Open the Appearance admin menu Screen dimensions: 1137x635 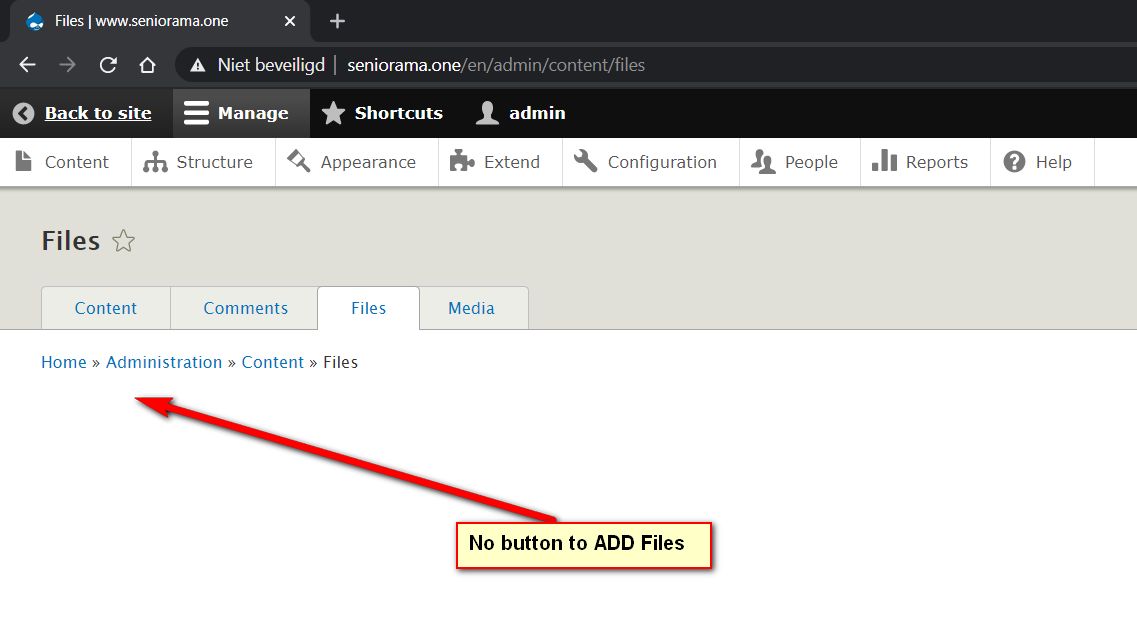point(357,162)
